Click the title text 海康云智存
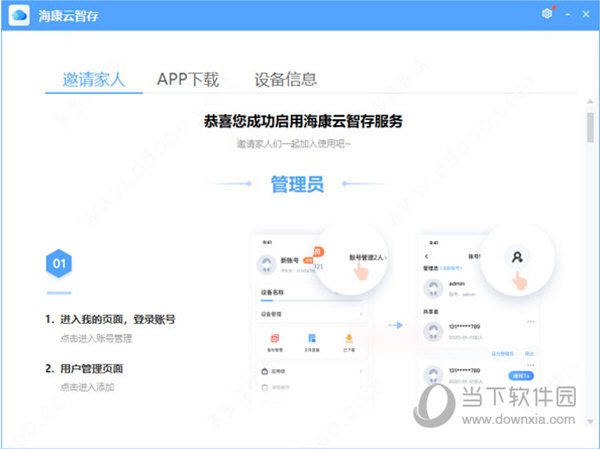This screenshot has width=600, height=449. (68, 16)
